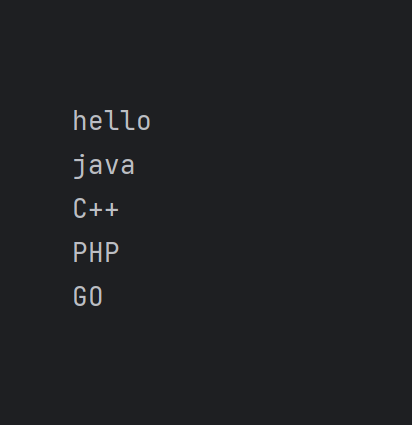Place cursor on letter o in hello
Viewport: 412px width, 425px height.
click(144, 123)
